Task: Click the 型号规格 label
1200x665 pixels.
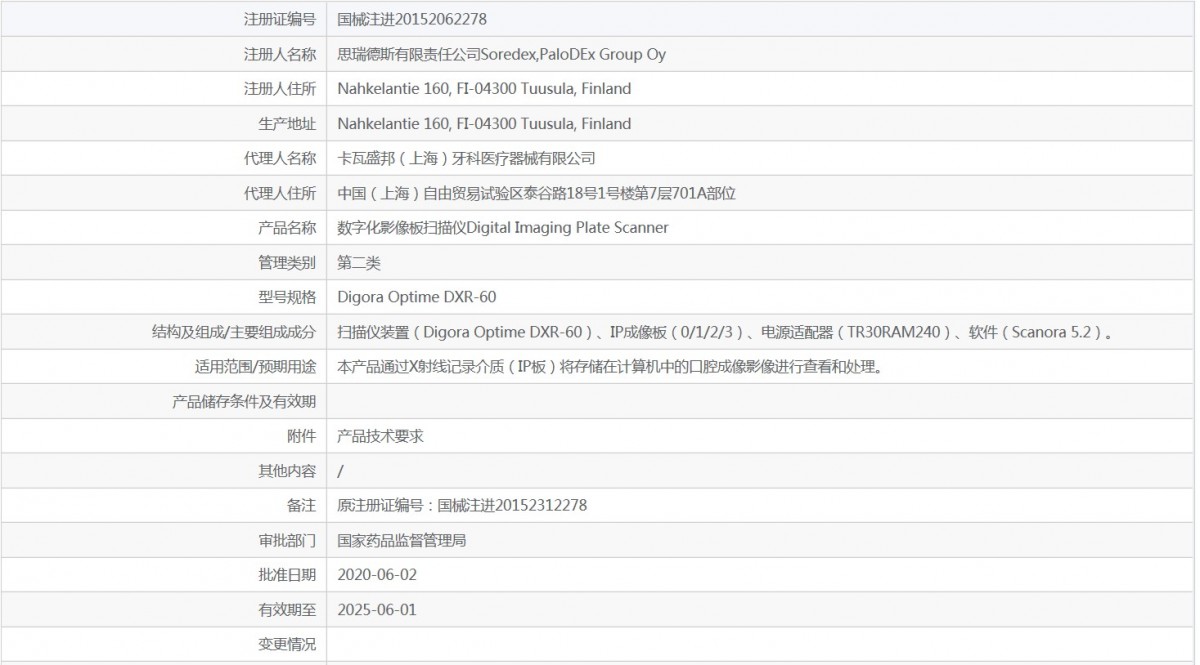Action: click(x=287, y=297)
